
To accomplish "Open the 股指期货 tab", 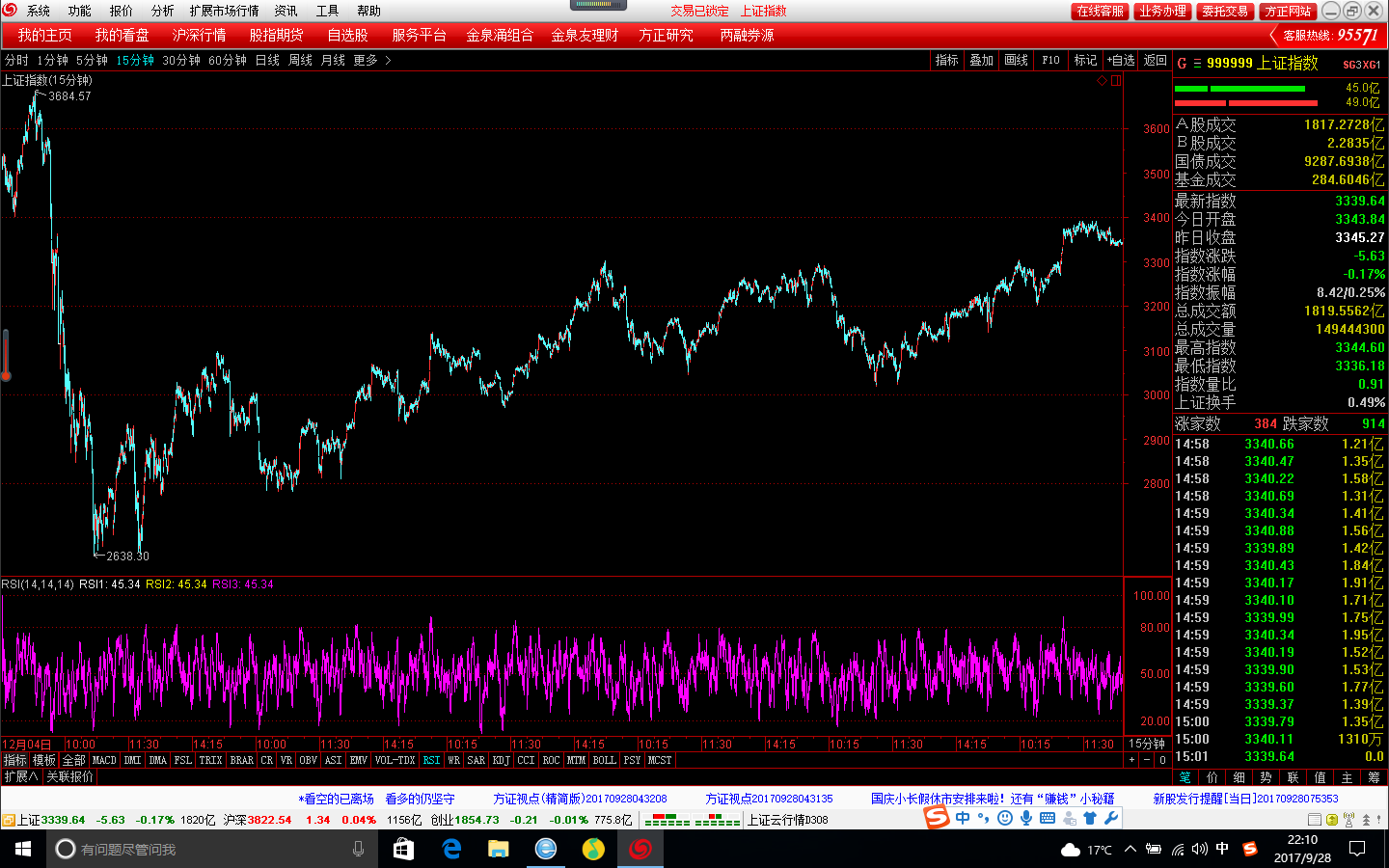I will pyautogui.click(x=276, y=35).
